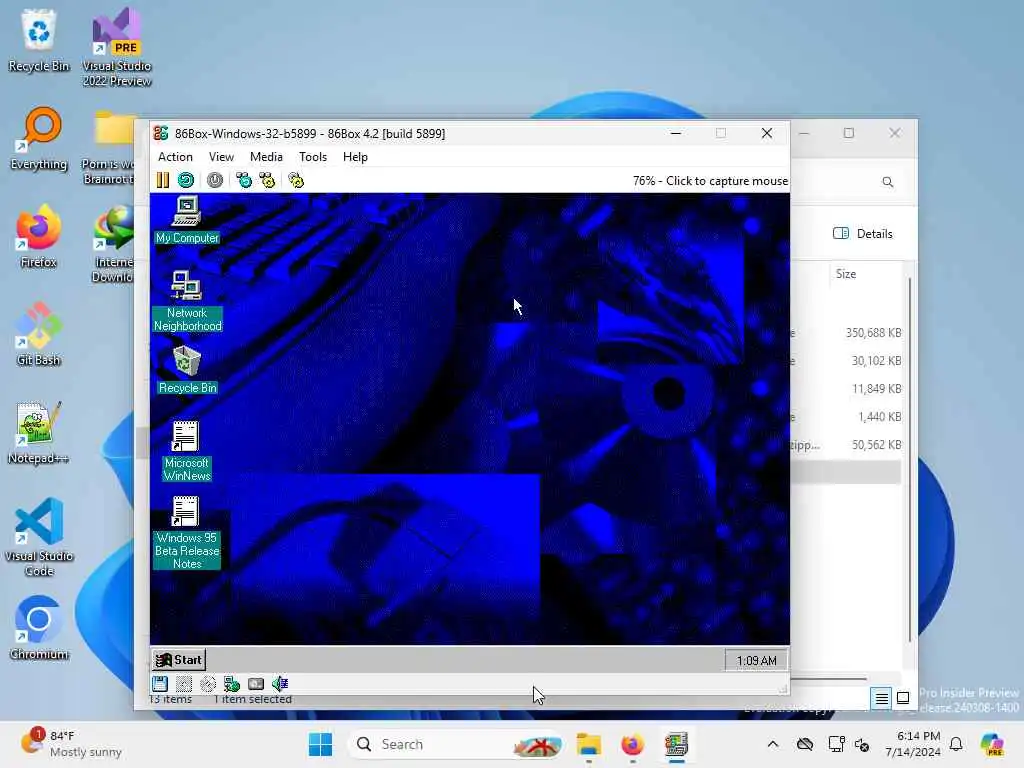The image size is (1024, 768).
Task: Click the 86Box taskbar icon
Action: click(677, 744)
